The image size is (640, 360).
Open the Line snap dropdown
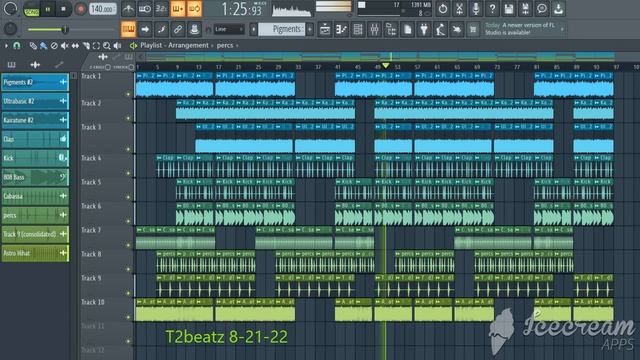pos(229,29)
